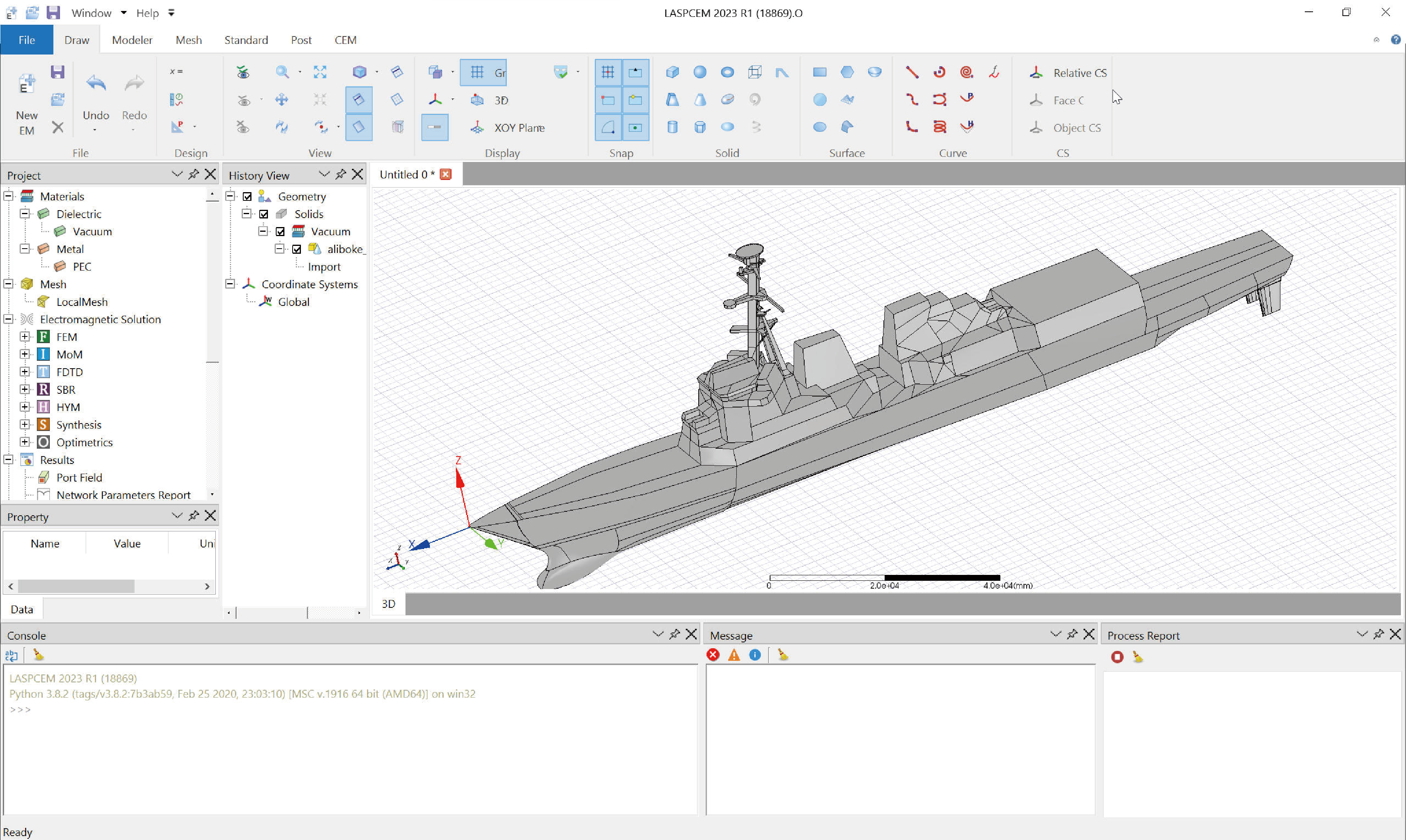1406x840 pixels.
Task: Clear Console with the broom icon
Action: pos(38,655)
